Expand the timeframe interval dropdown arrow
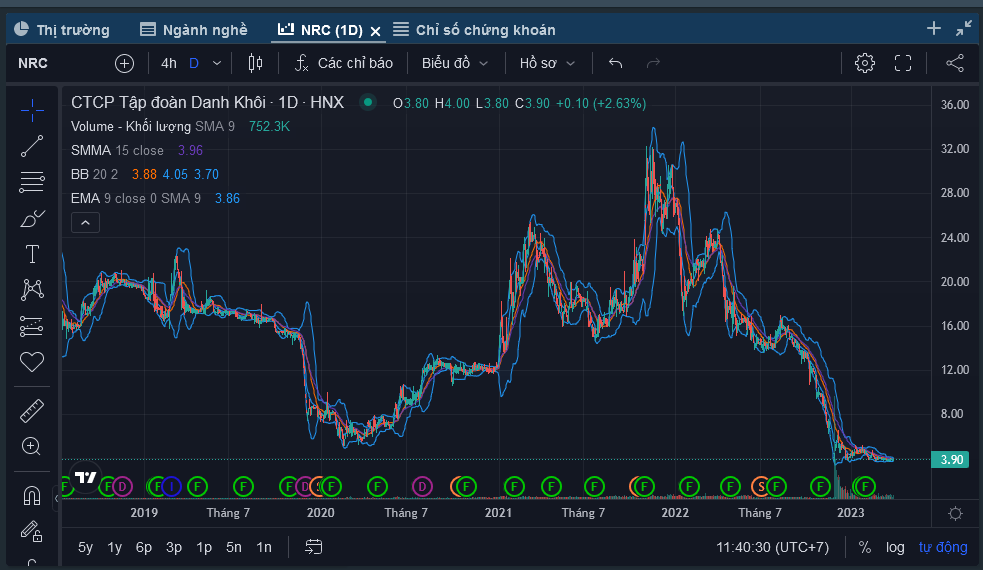 tap(217, 63)
